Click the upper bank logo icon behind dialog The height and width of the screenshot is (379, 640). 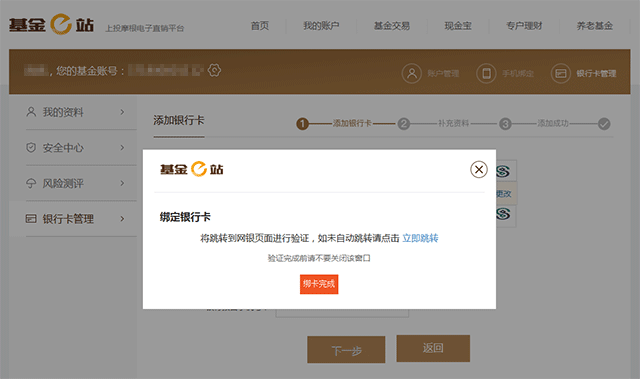click(503, 171)
